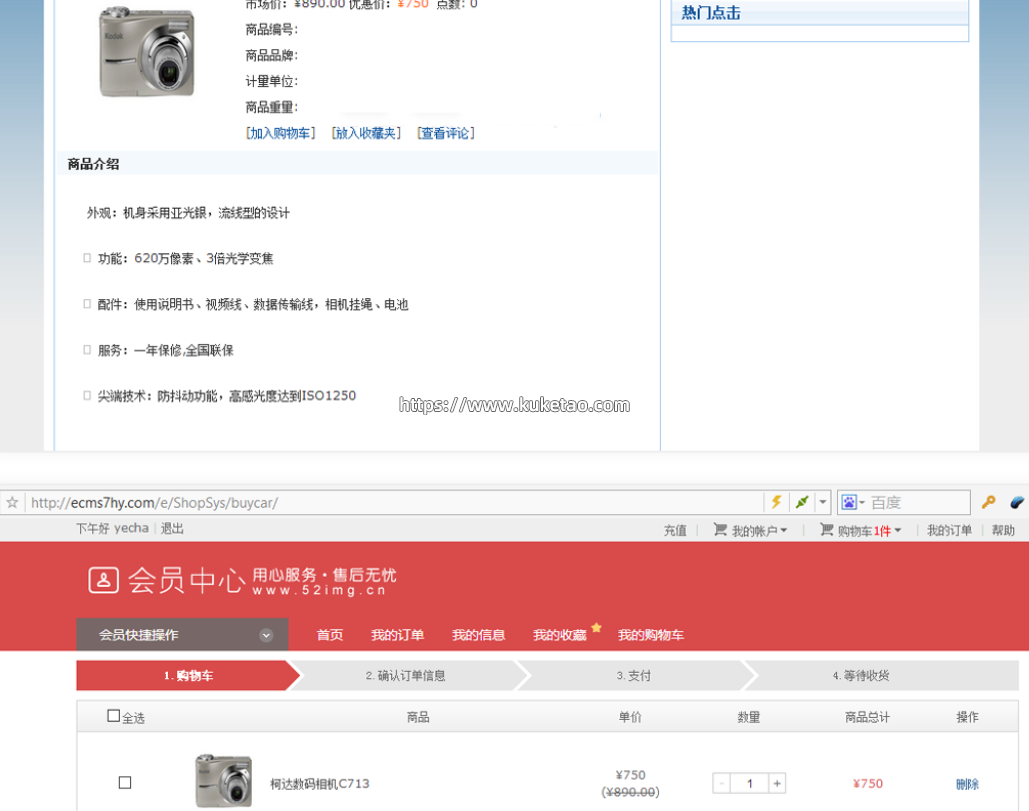The width and height of the screenshot is (1029, 811).
Task: Expand the 购物车1件 dropdown
Action: coord(869,530)
